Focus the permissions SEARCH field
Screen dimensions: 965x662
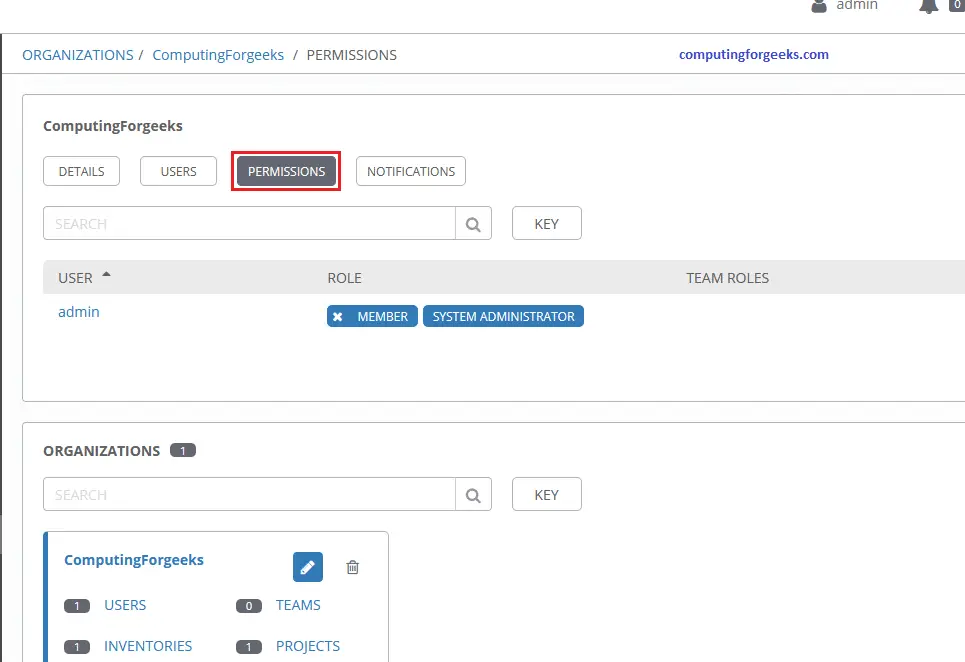[249, 223]
